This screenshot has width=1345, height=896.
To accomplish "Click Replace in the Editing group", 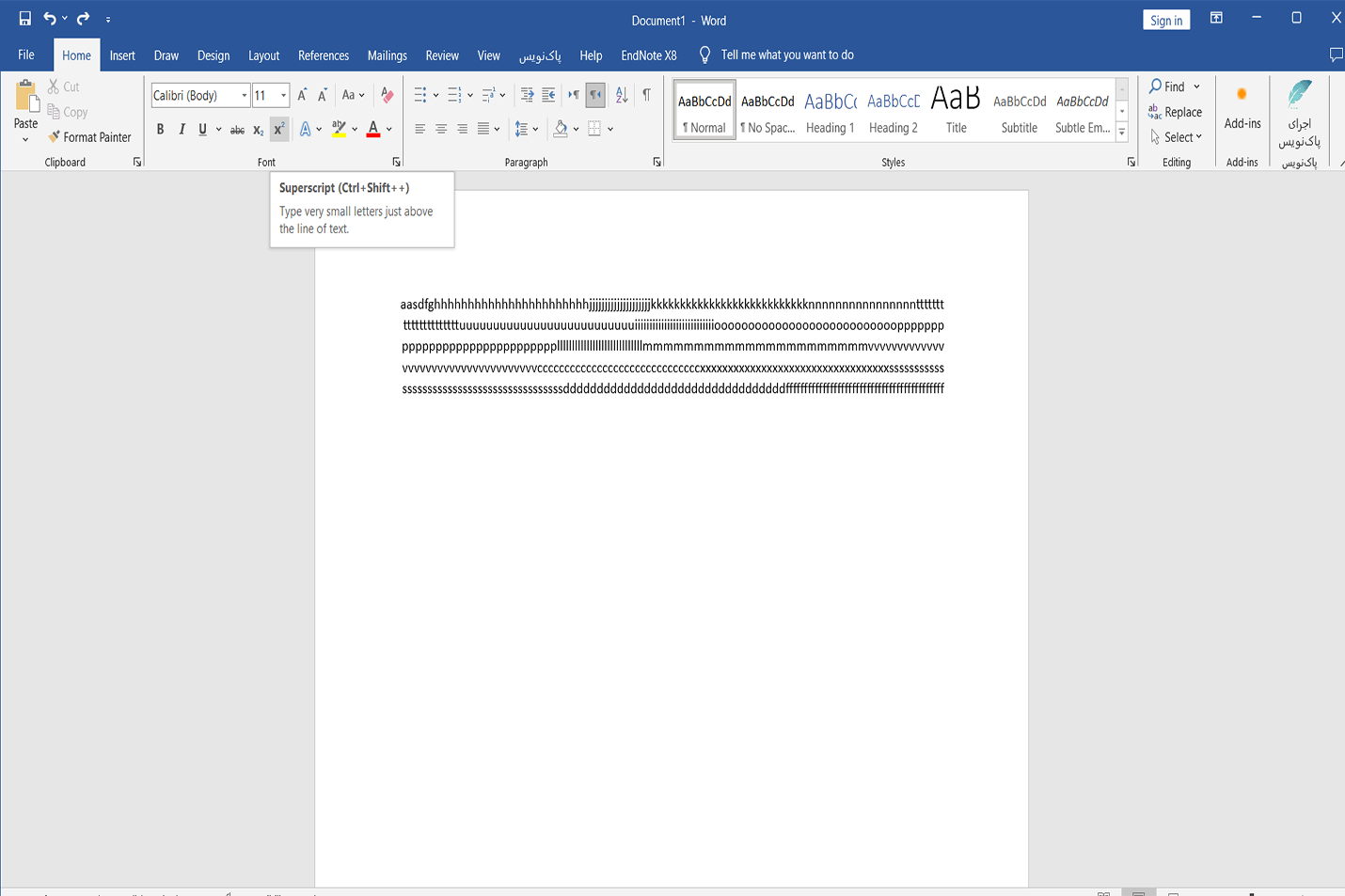I will [1175, 112].
